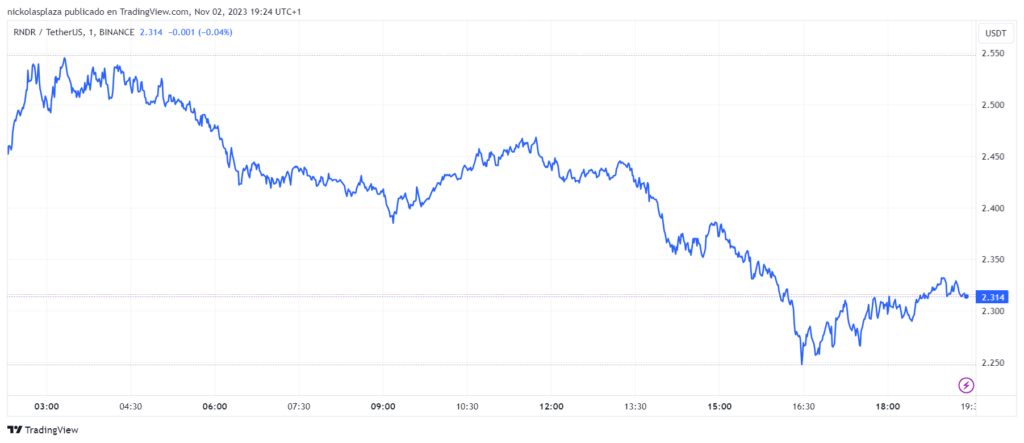
Task: Click the 04:30 time axis label
Action: [130, 406]
